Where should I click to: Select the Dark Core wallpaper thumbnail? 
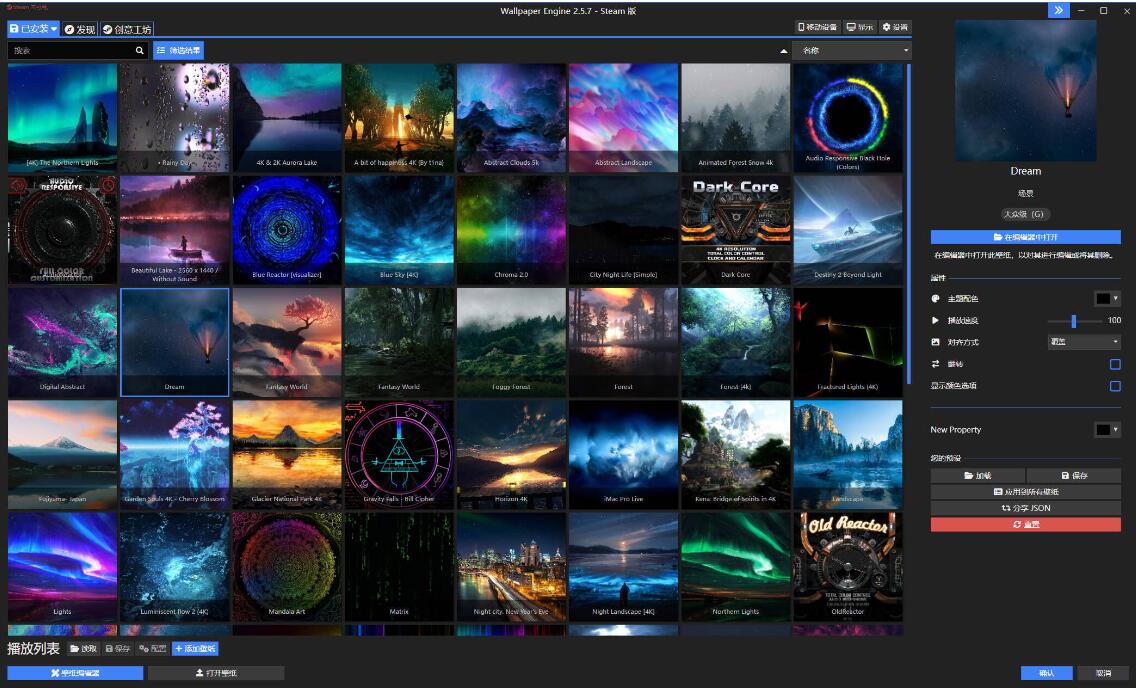[735, 230]
